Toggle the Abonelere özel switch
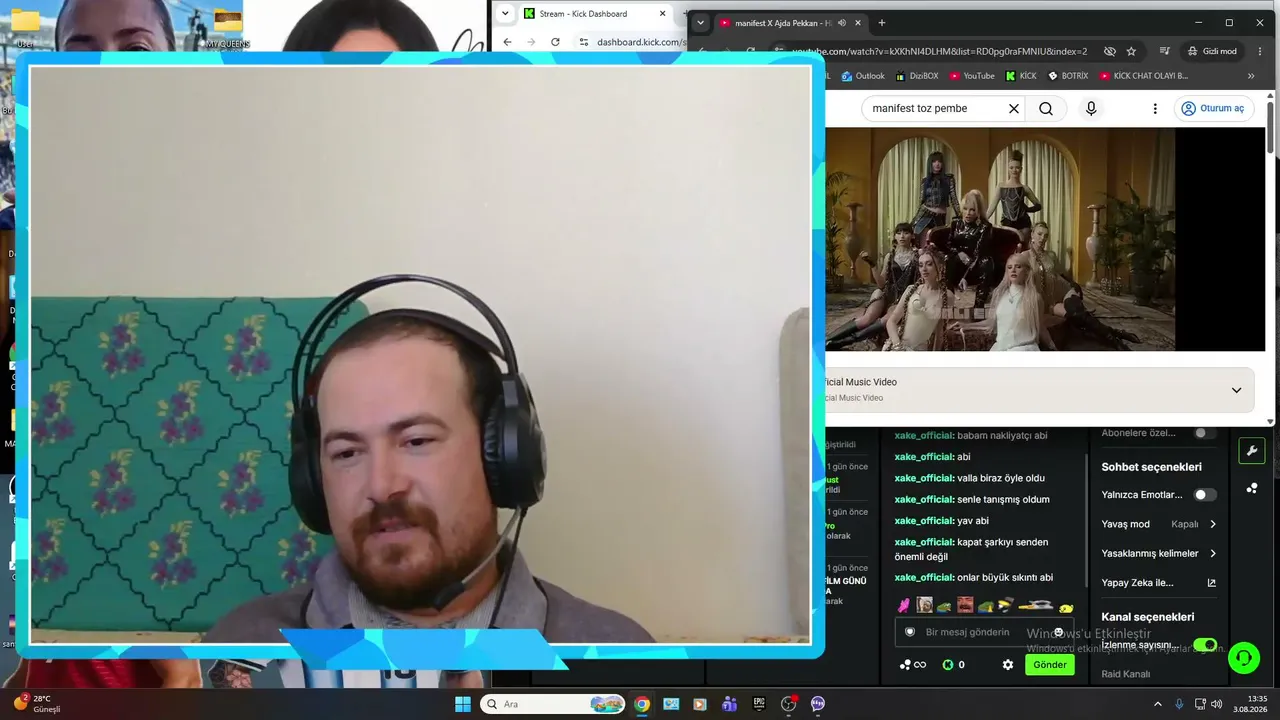The height and width of the screenshot is (720, 1280). point(1205,433)
